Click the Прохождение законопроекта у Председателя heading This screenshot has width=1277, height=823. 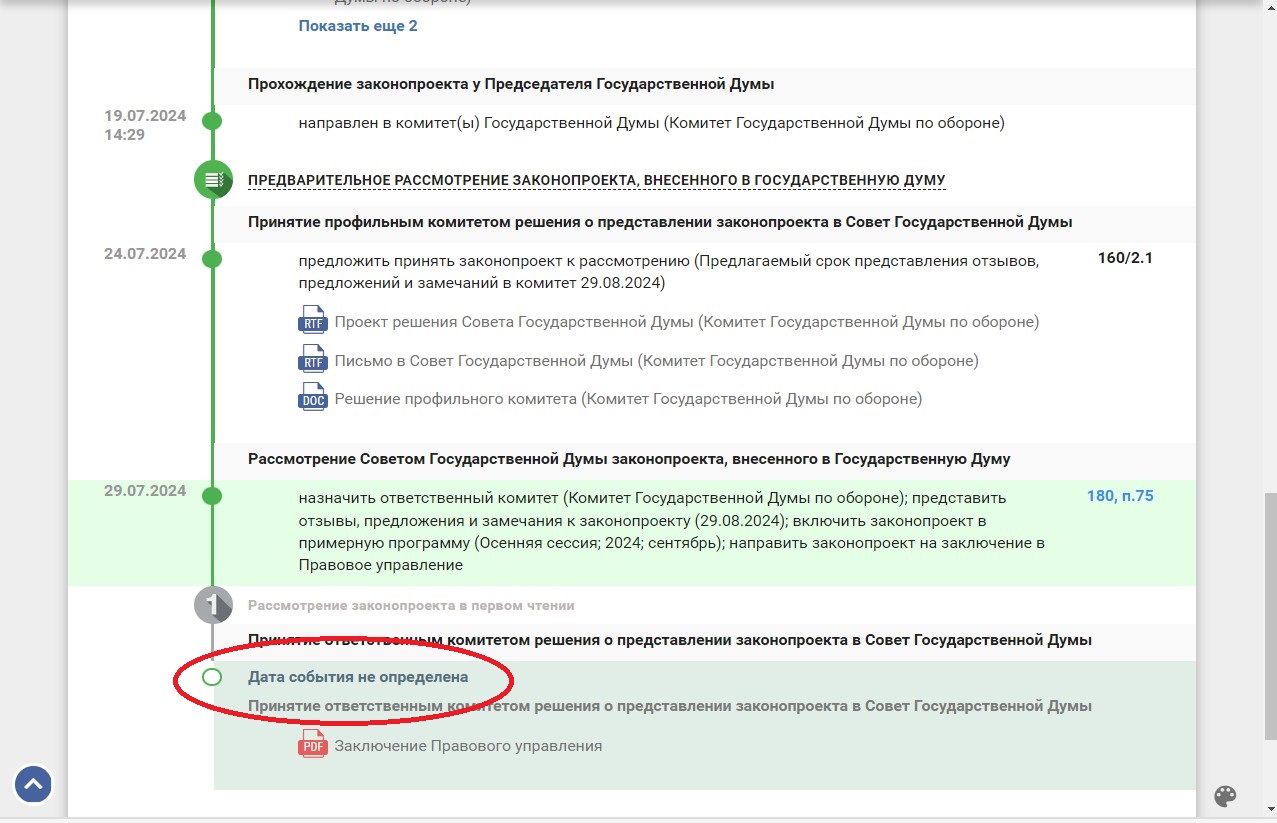click(x=511, y=84)
